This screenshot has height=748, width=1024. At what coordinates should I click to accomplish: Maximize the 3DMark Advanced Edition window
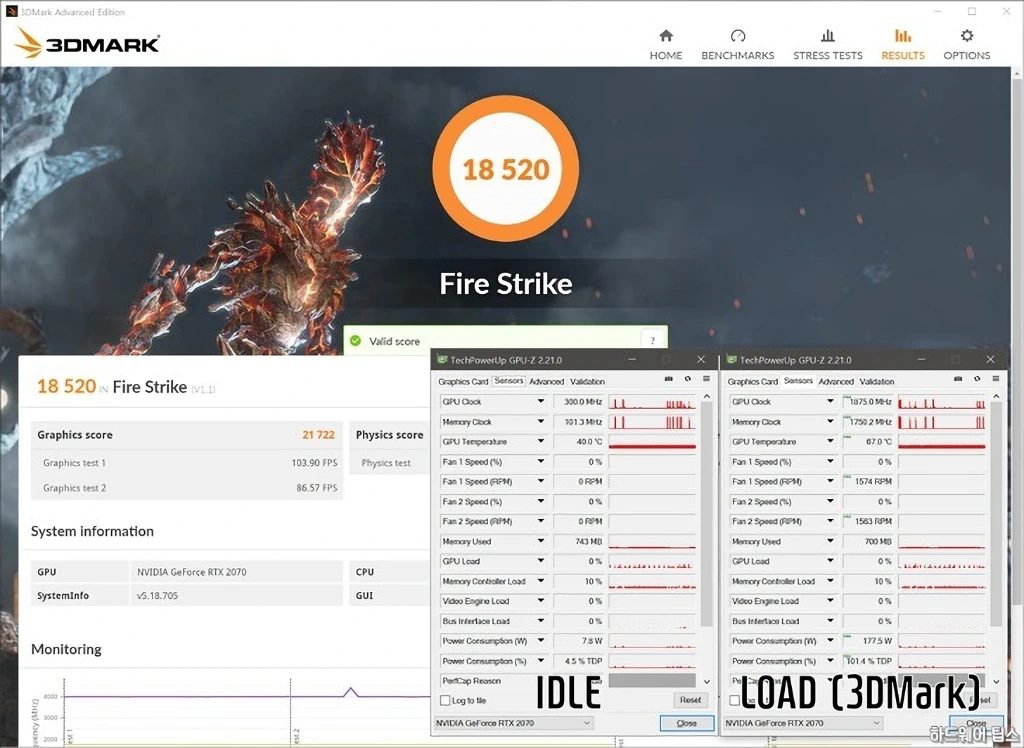tap(972, 11)
